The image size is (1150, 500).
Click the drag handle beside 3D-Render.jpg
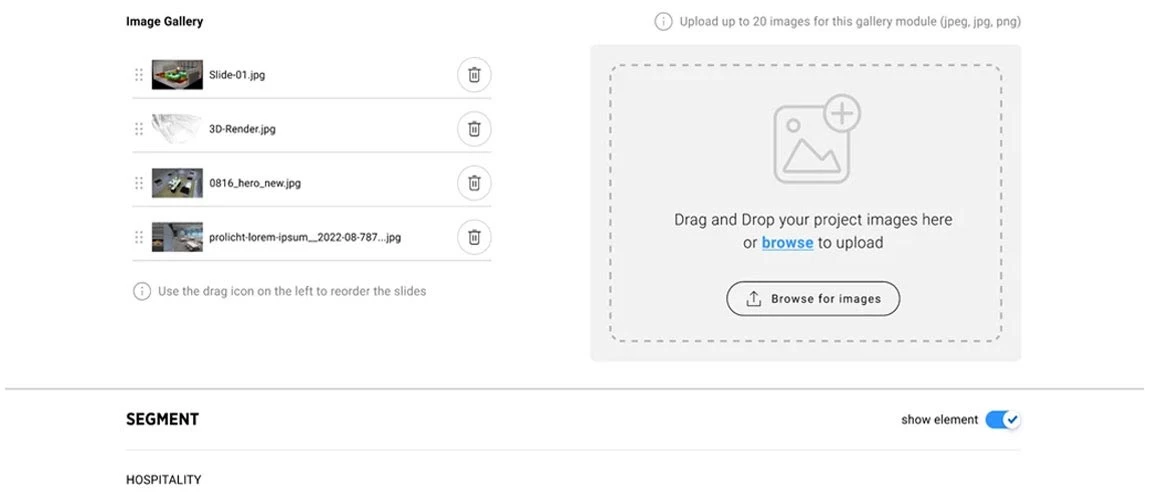coord(139,129)
